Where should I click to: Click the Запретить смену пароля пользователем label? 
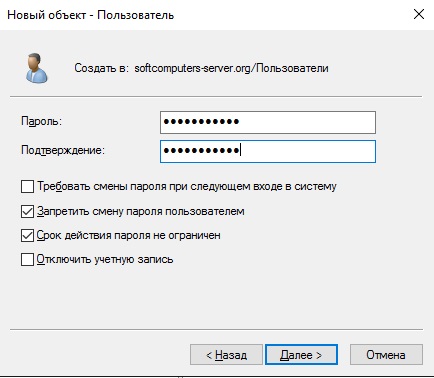[x=141, y=211]
